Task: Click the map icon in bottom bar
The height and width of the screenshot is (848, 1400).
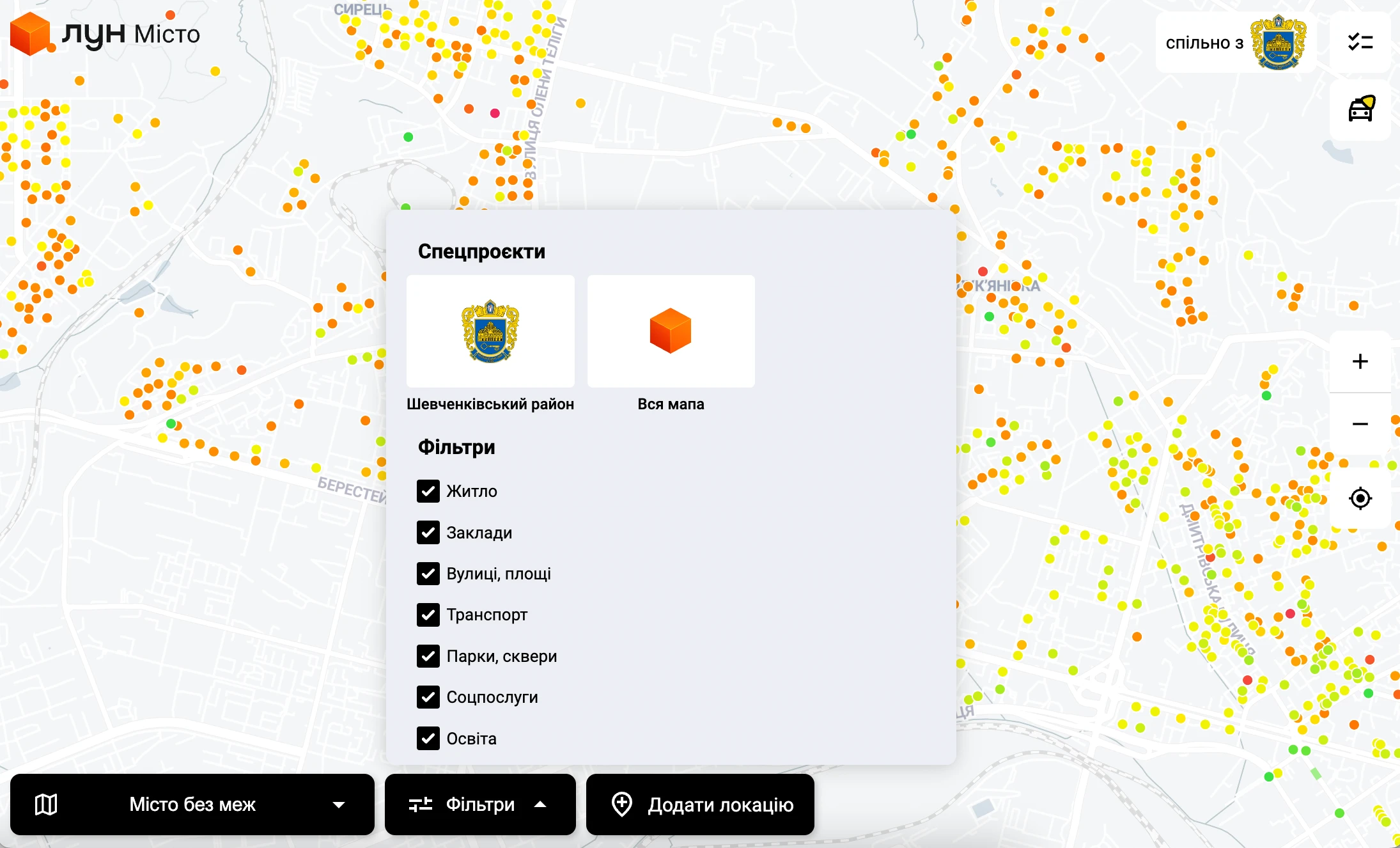Action: [x=46, y=804]
